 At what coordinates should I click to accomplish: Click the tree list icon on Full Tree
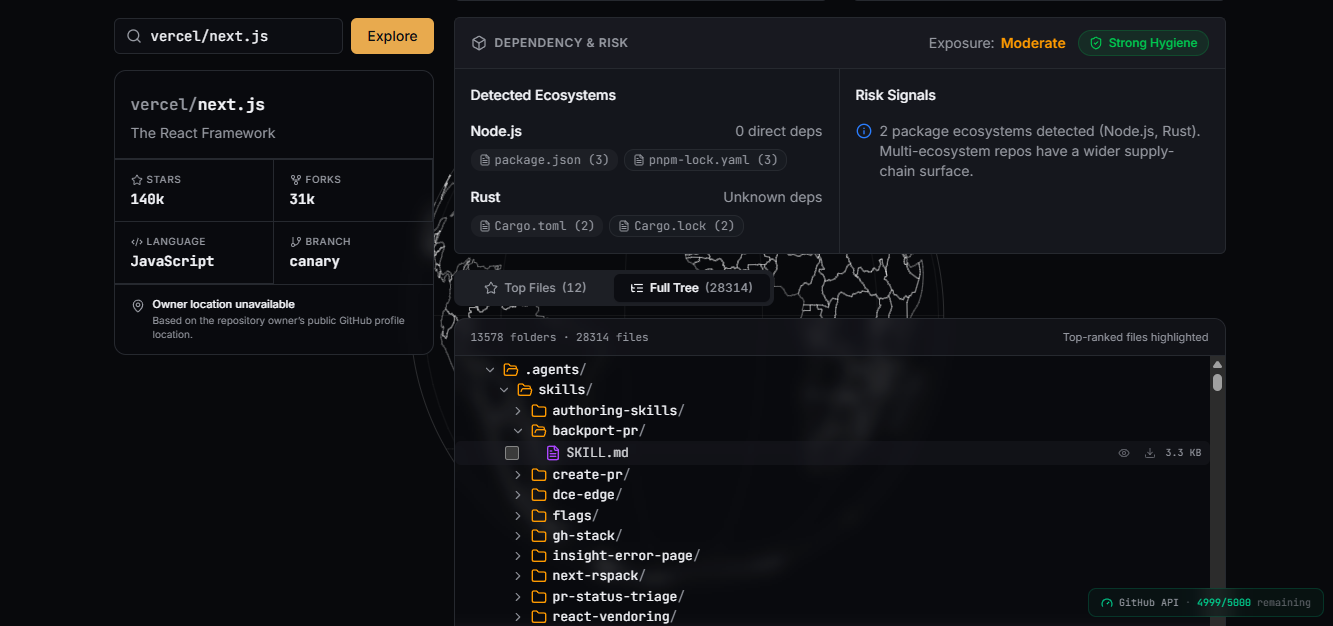637,288
